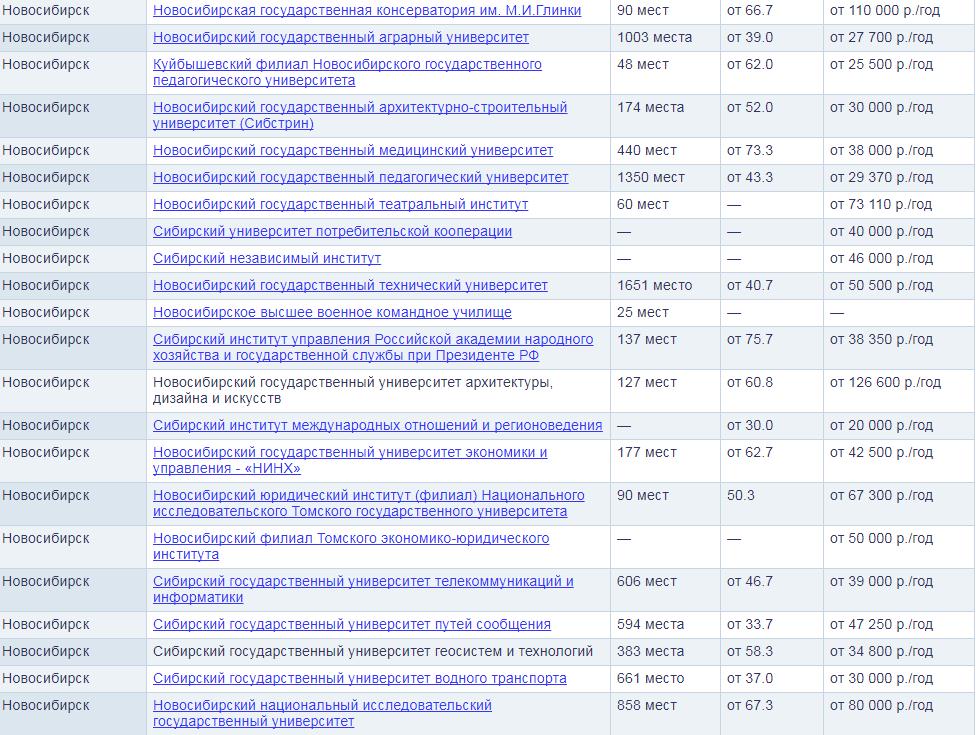Image resolution: width=976 pixels, height=735 pixels.
Task: Click price 'от 46 000 р./год'
Action: click(x=881, y=258)
